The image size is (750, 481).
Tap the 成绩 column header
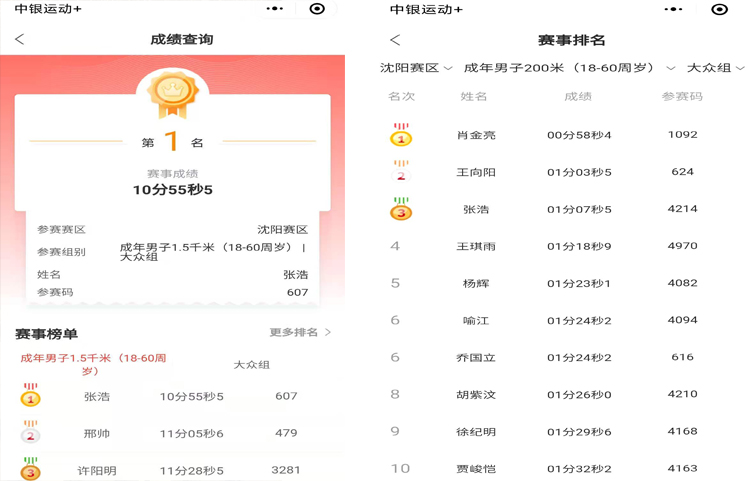[x=578, y=97]
